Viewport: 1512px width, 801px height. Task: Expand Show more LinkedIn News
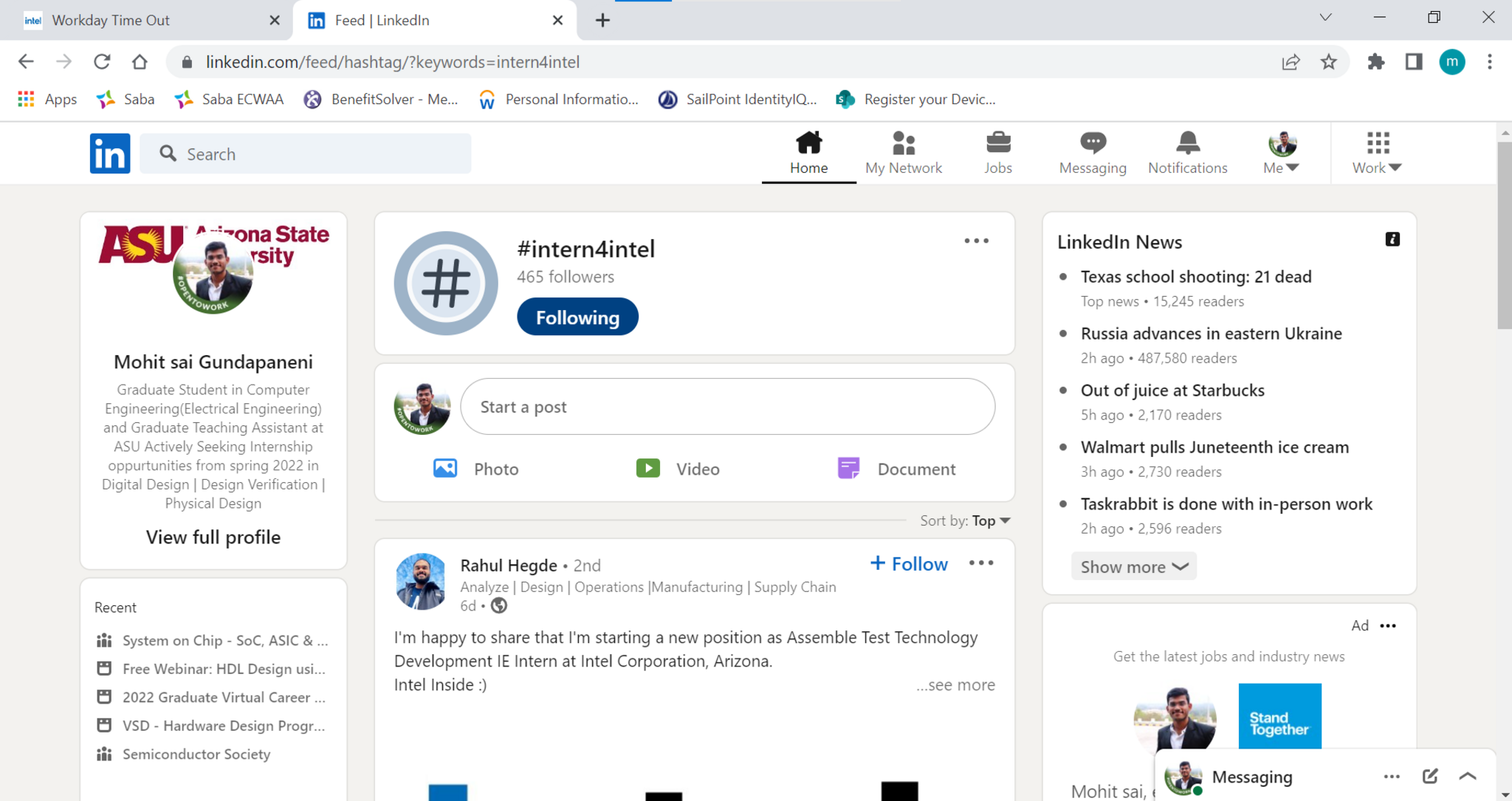click(x=1133, y=566)
